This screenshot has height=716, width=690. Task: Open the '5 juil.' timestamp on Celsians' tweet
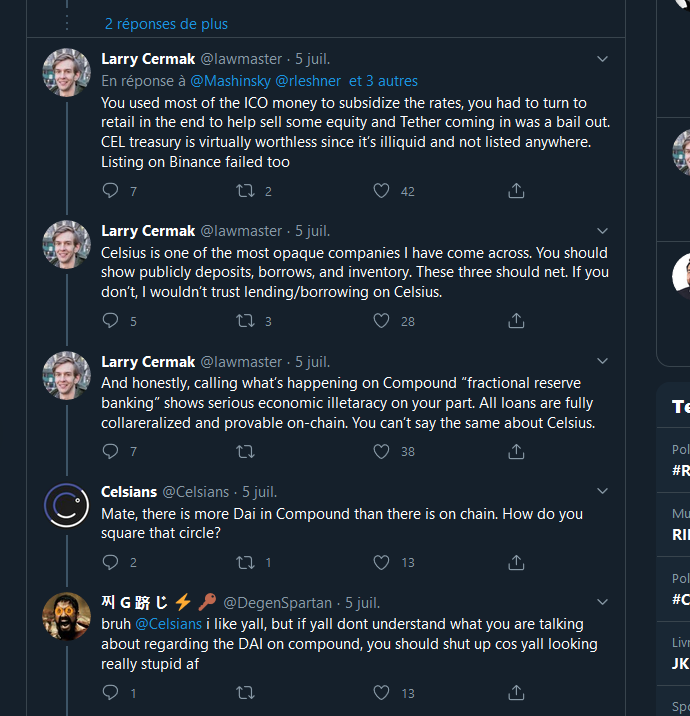(260, 492)
